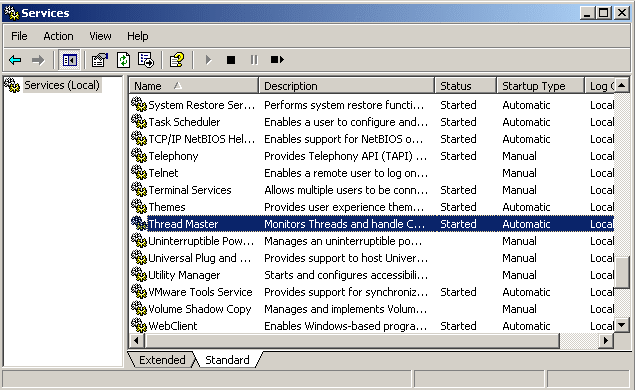
Task: Click the gear icon beside Terminal Services
Action: [x=139, y=190]
